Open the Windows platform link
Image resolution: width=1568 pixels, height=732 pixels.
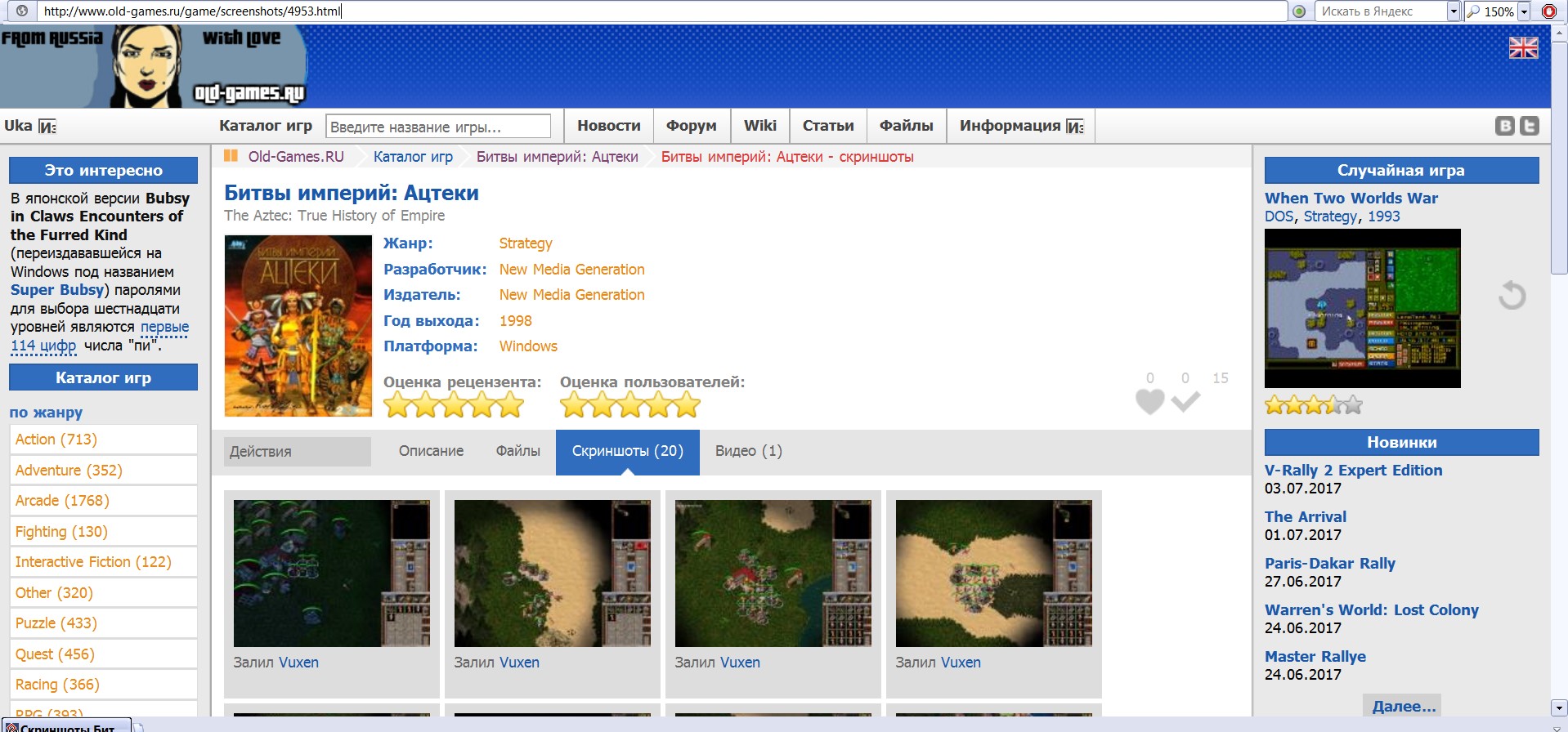(529, 346)
